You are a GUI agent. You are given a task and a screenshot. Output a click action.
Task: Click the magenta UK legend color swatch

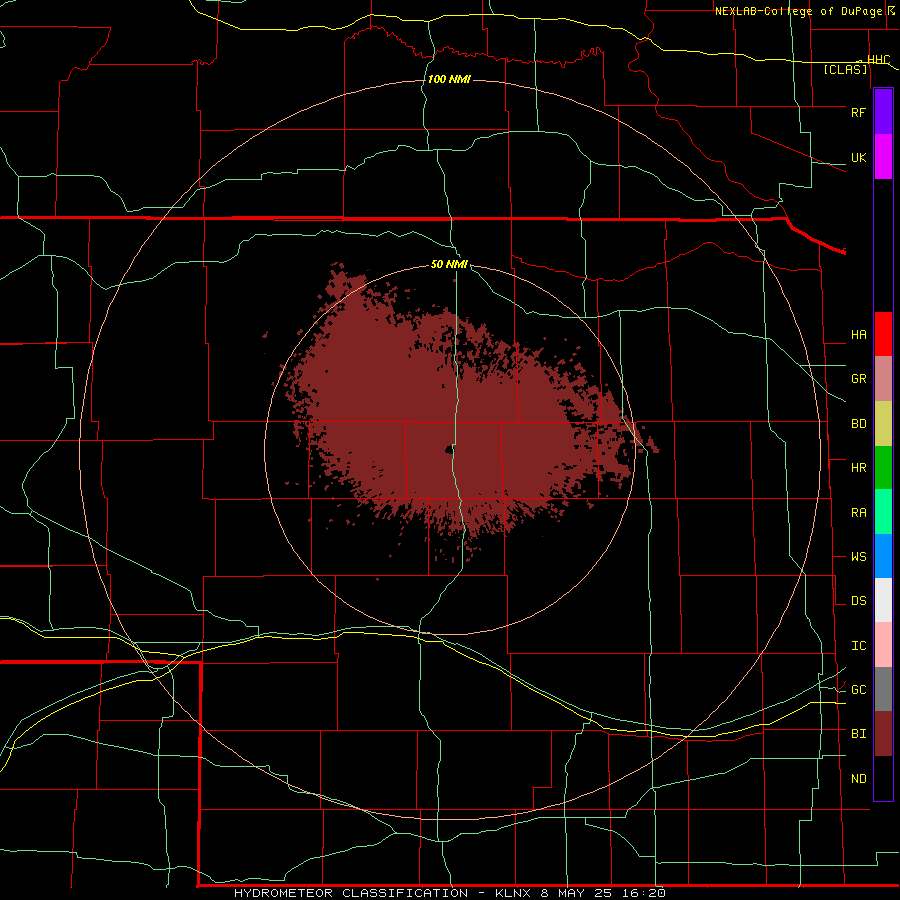(x=883, y=157)
